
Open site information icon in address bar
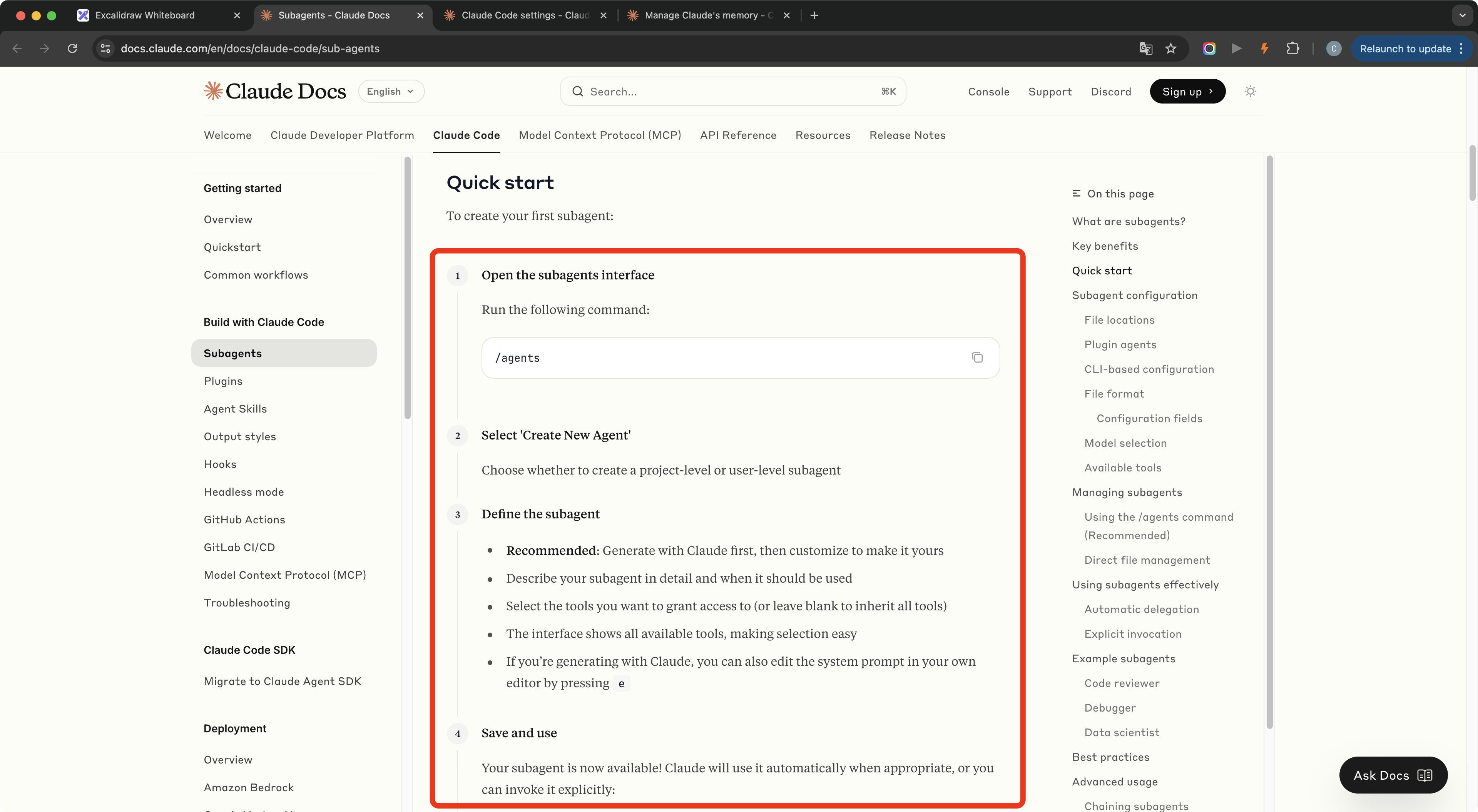105,49
